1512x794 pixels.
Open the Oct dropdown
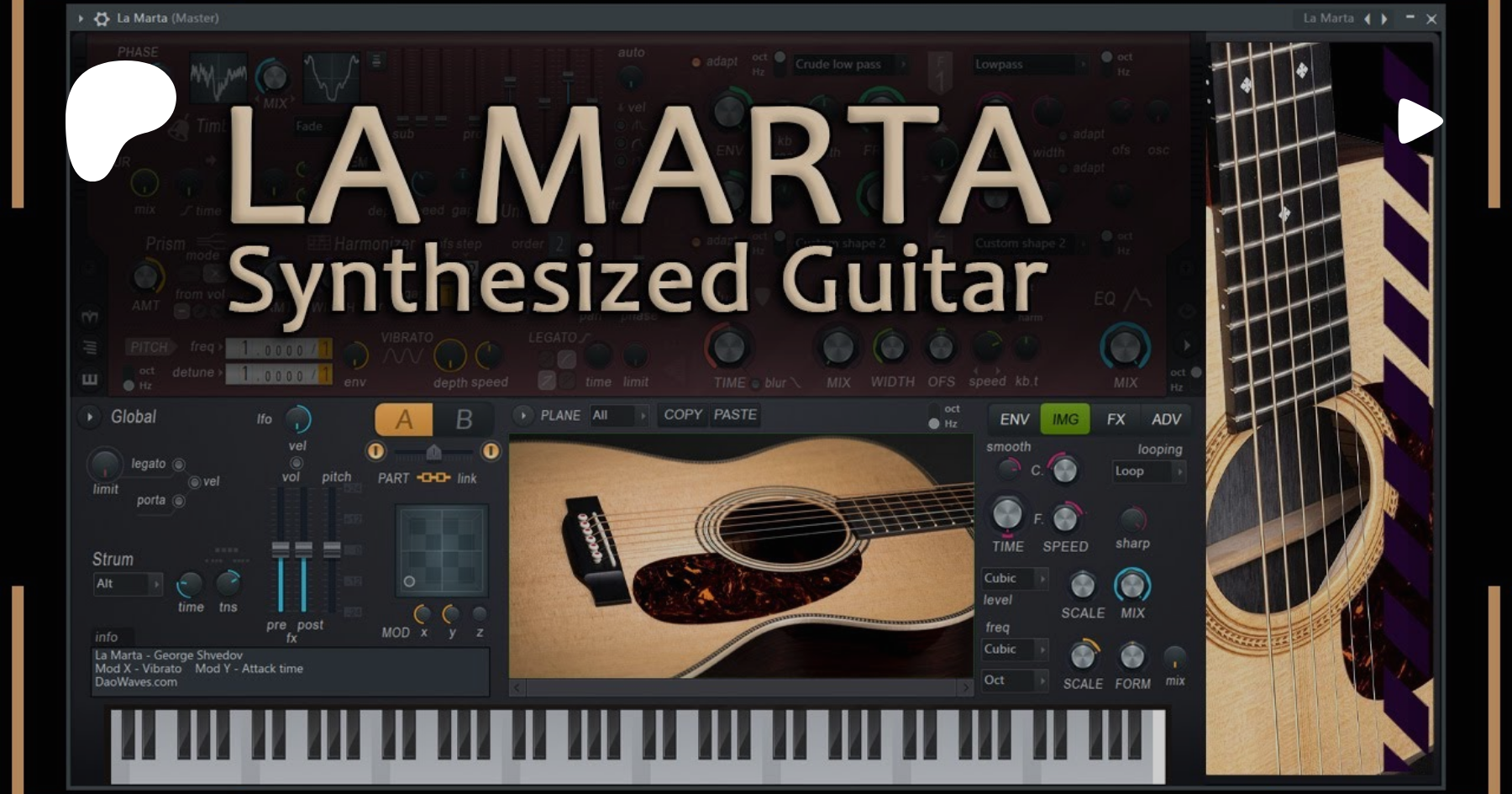1015,681
